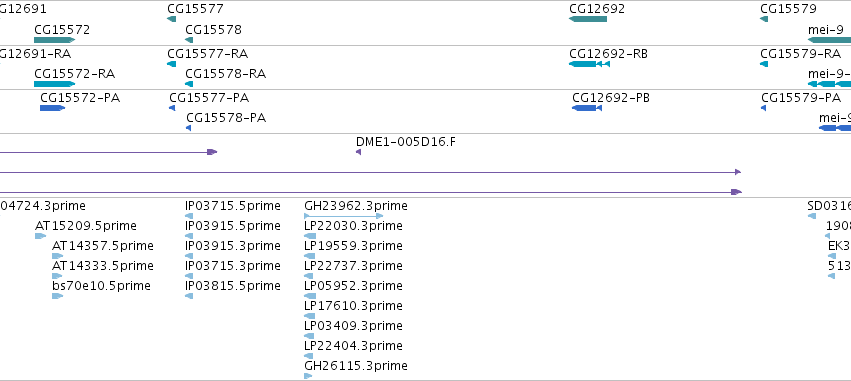Screen dimensions: 851x381
Task: Click the bs70e10.5prime label
Action: pos(101,285)
